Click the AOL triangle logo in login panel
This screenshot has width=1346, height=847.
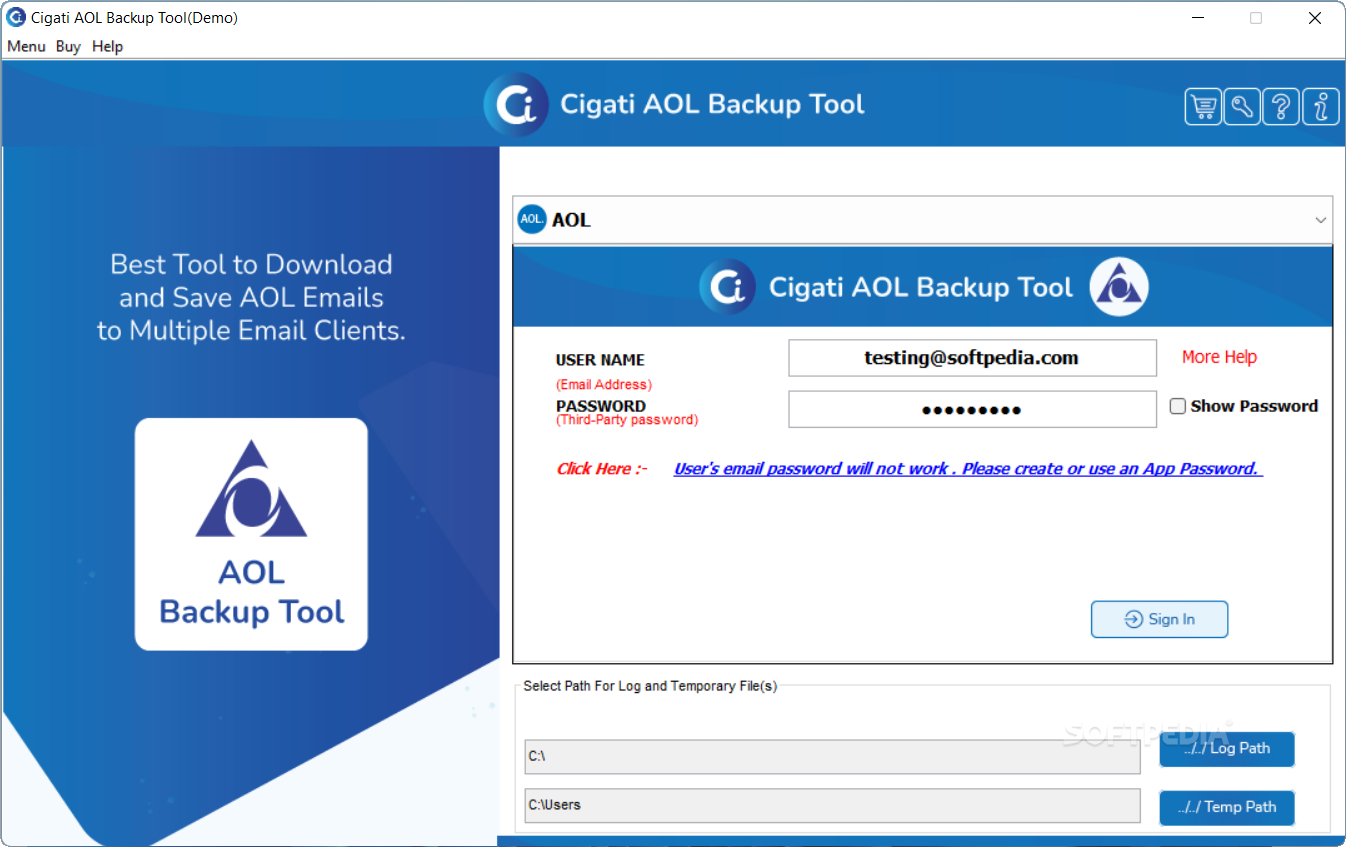[x=1119, y=287]
